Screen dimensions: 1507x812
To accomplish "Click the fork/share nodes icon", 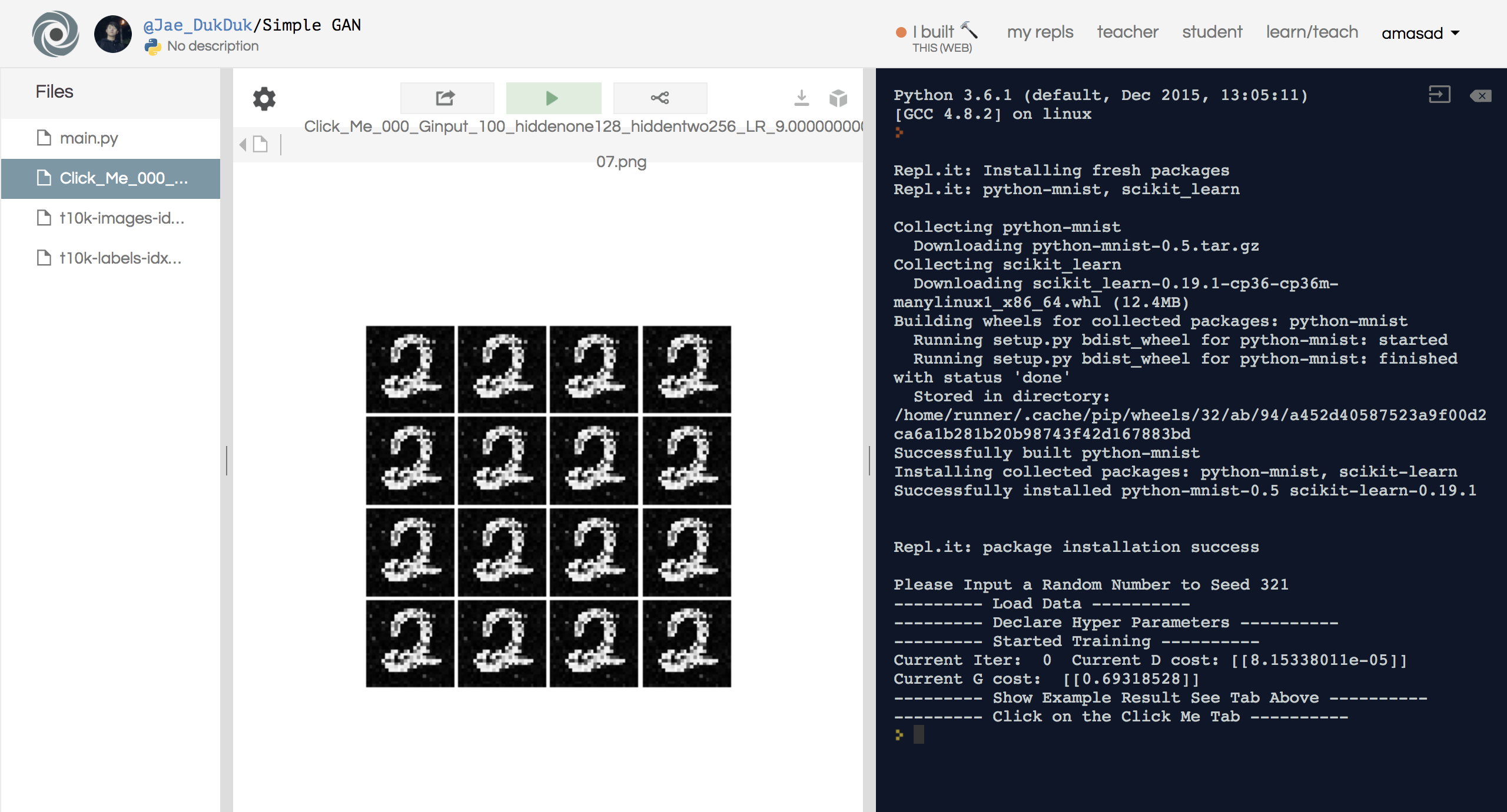I will (x=660, y=98).
